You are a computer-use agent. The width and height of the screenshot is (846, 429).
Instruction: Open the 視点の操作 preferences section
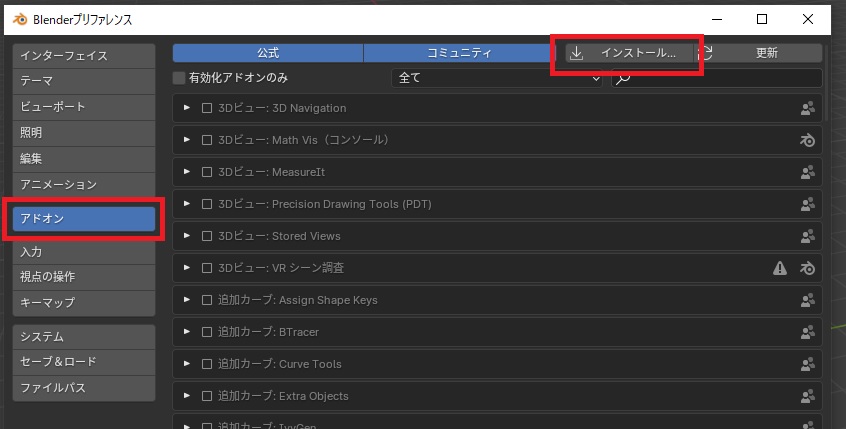(x=84, y=277)
